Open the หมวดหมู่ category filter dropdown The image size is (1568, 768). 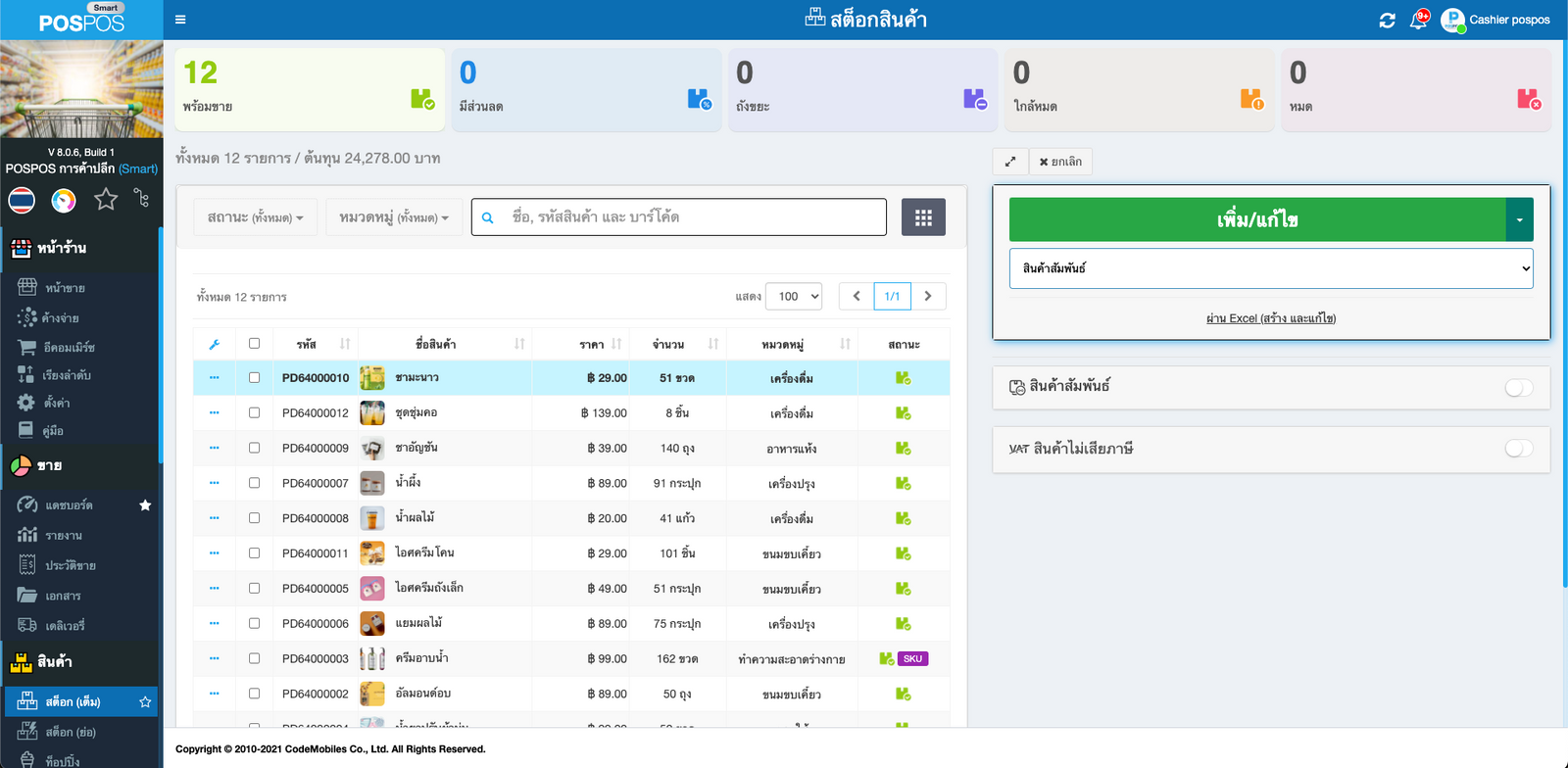393,217
